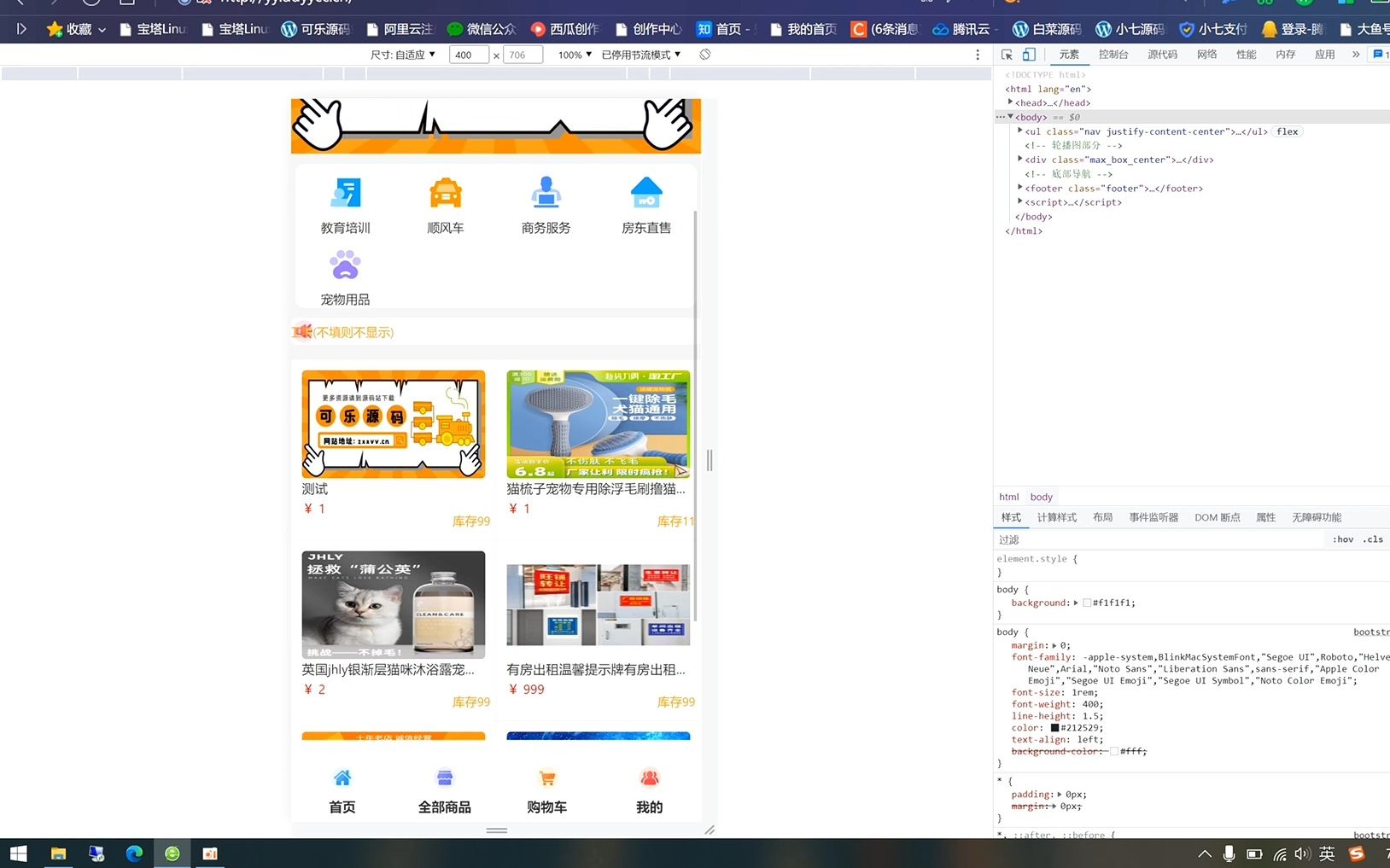Open the 腾讯云 bookmark

(965, 29)
